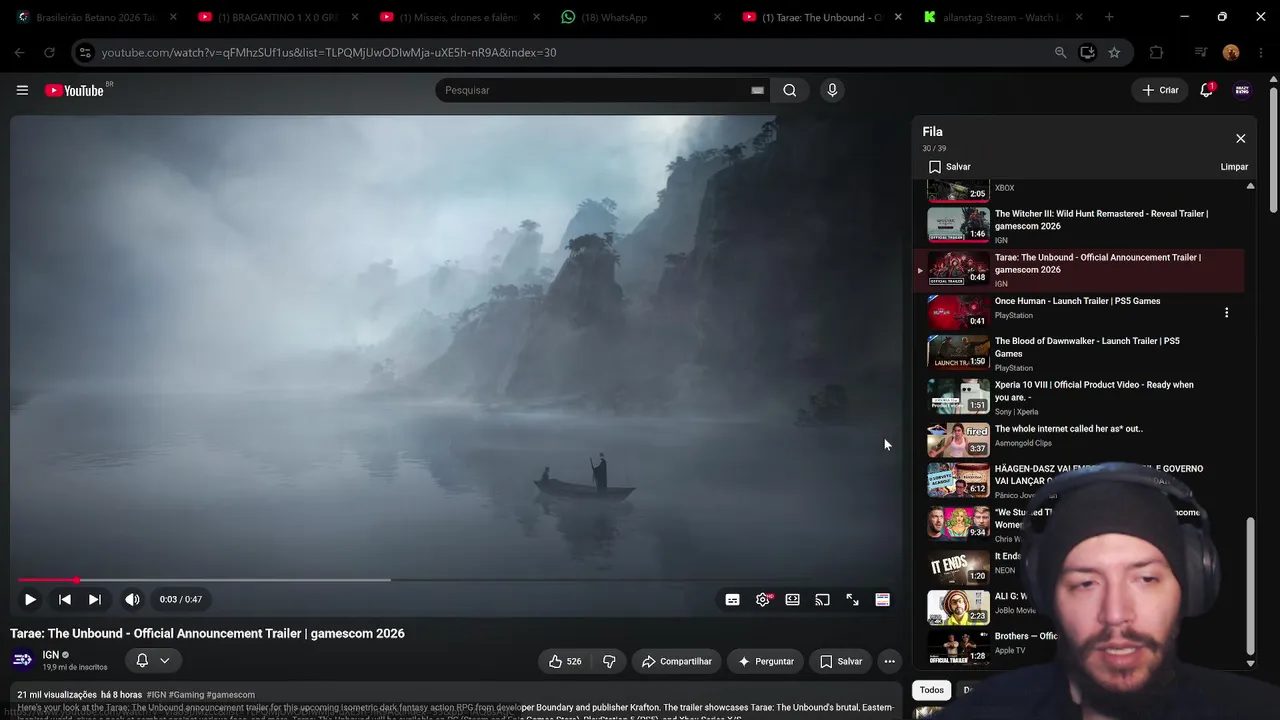Like the video with 526 likes
1280x720 pixels.
pyautogui.click(x=564, y=661)
